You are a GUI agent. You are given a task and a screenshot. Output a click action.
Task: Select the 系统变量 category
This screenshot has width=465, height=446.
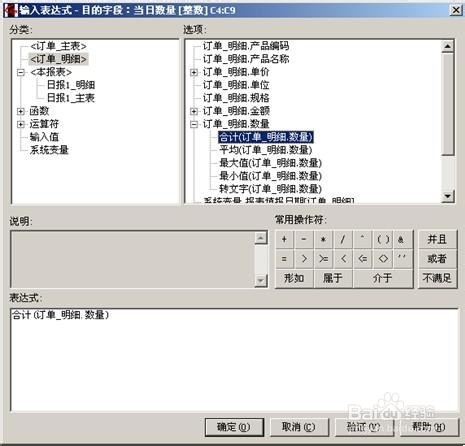point(49,150)
